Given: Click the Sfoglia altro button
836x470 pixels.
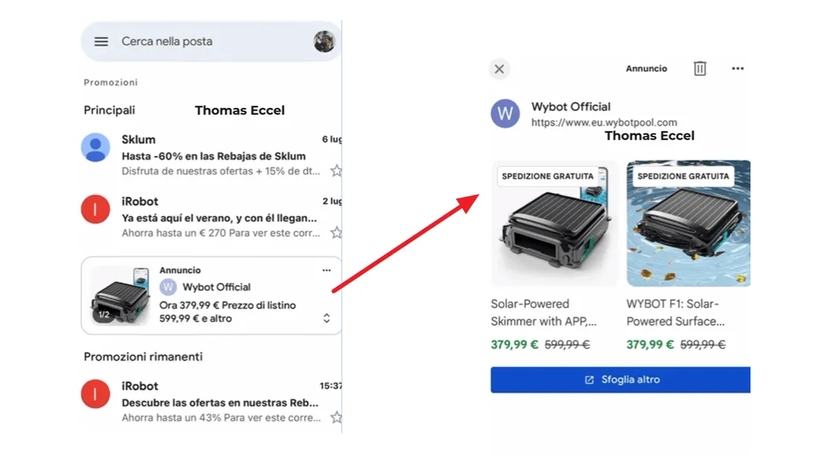Looking at the screenshot, I should click(621, 380).
